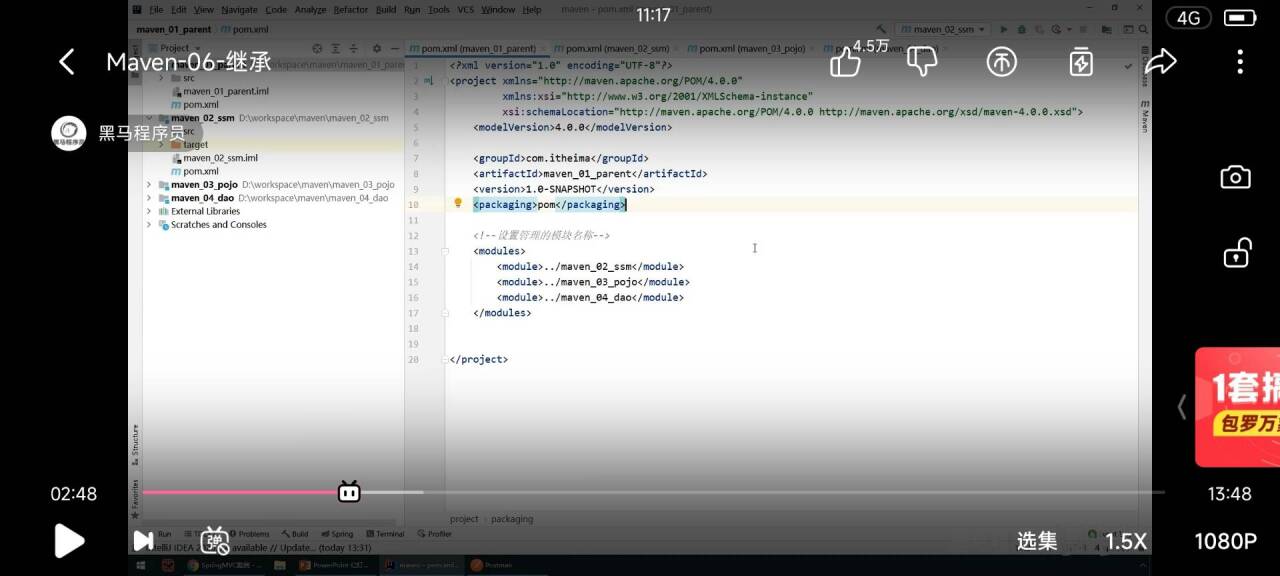Hide the Project panel with the minus icon
The image size is (1280, 576).
[x=394, y=48]
